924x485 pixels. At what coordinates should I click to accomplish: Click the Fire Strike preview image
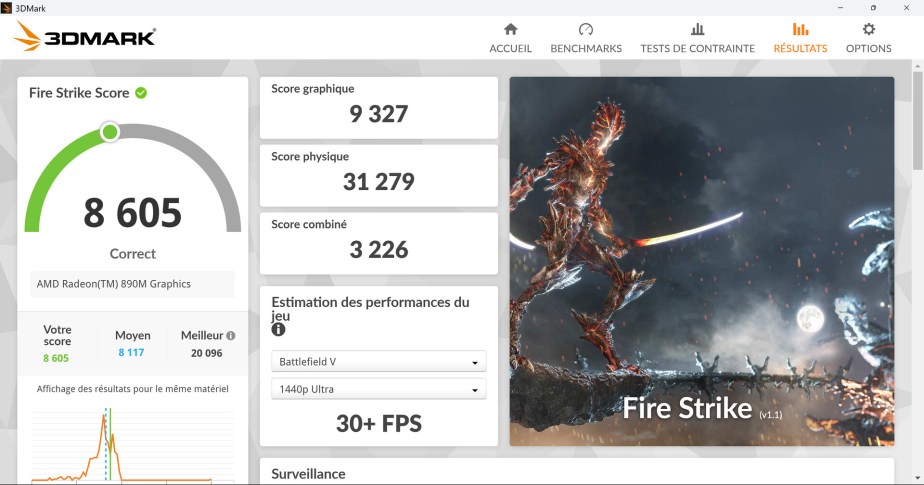click(x=701, y=261)
